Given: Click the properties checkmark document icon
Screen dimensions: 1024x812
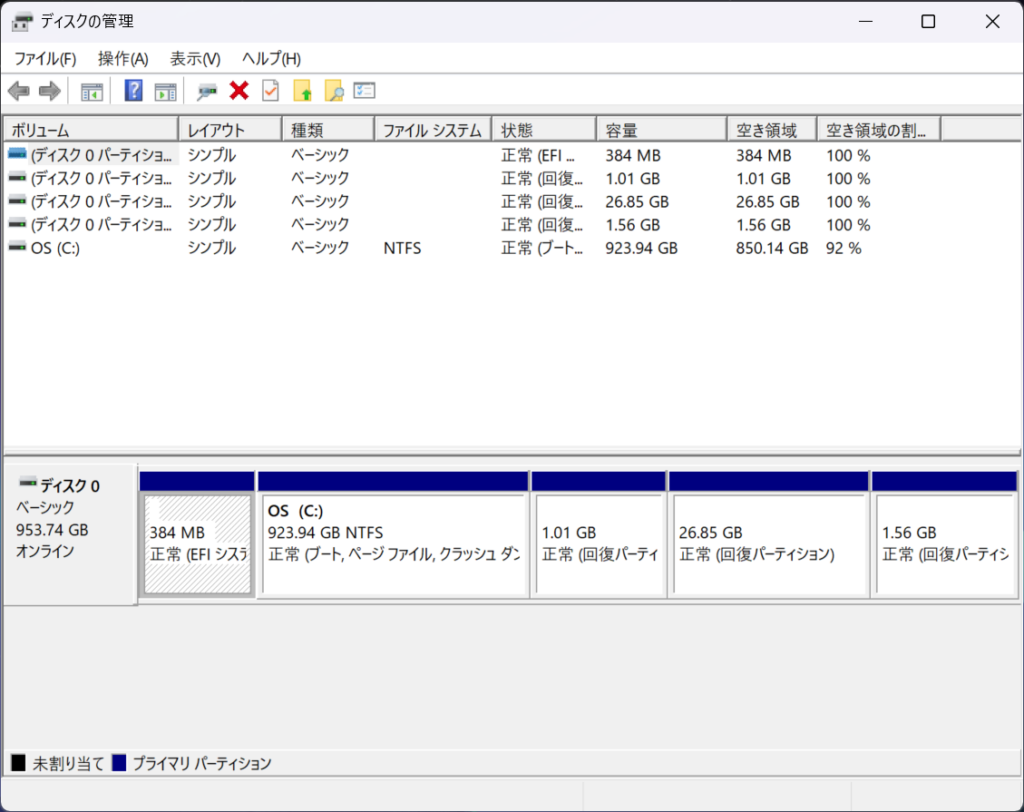Looking at the screenshot, I should [270, 92].
